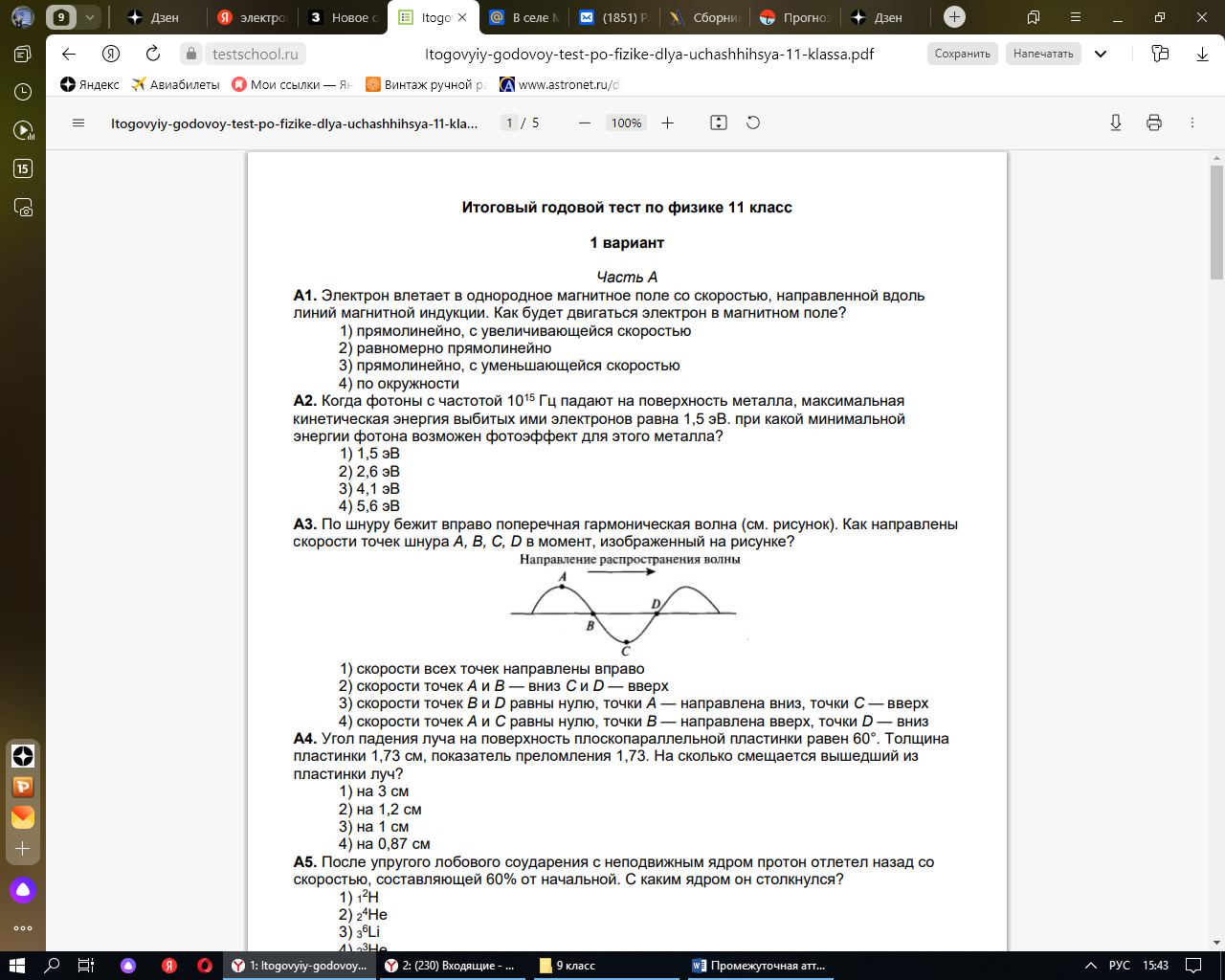Open a new browser tab
Image resolution: width=1225 pixels, height=980 pixels.
click(954, 17)
